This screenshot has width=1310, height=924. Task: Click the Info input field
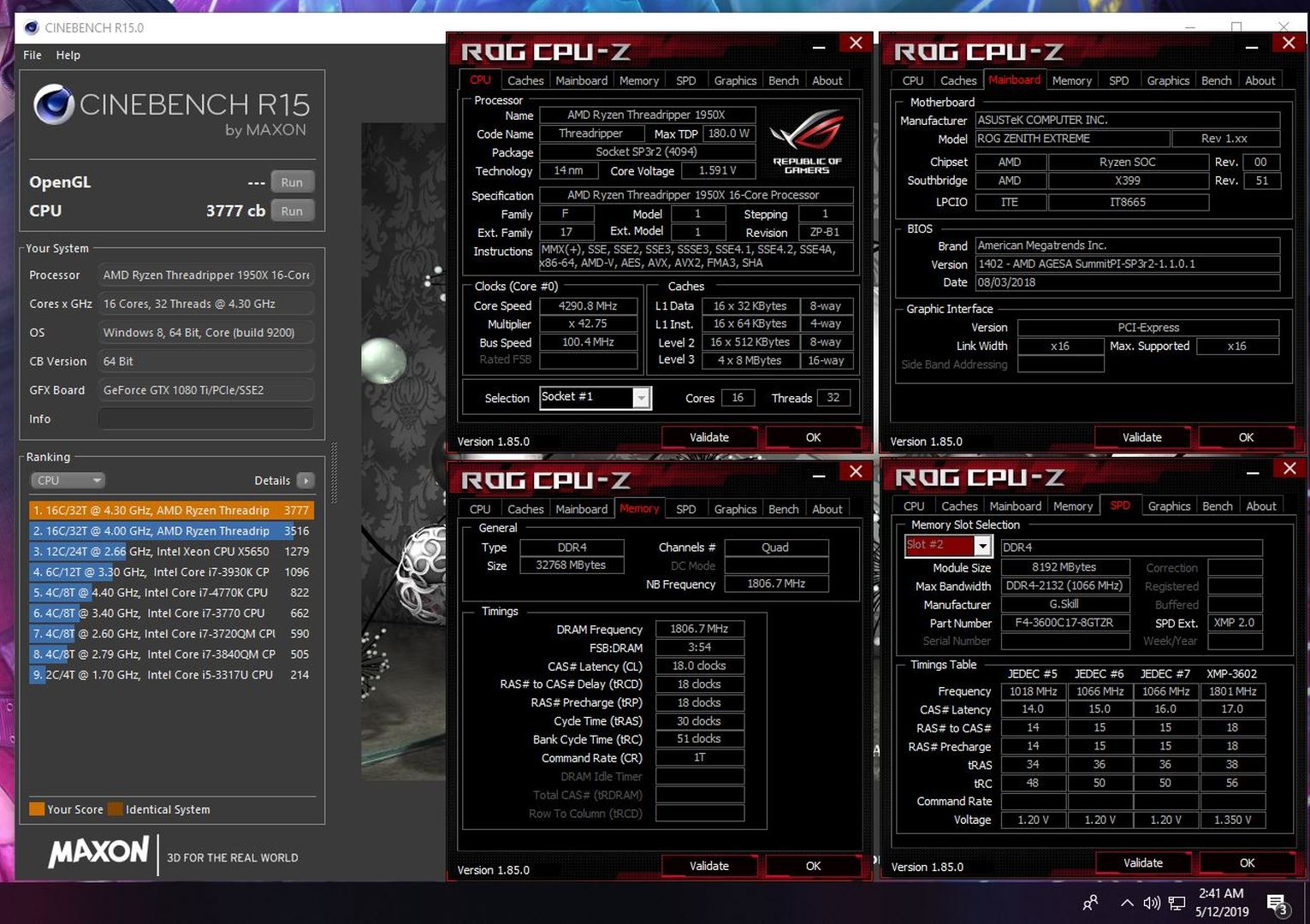pyautogui.click(x=205, y=418)
